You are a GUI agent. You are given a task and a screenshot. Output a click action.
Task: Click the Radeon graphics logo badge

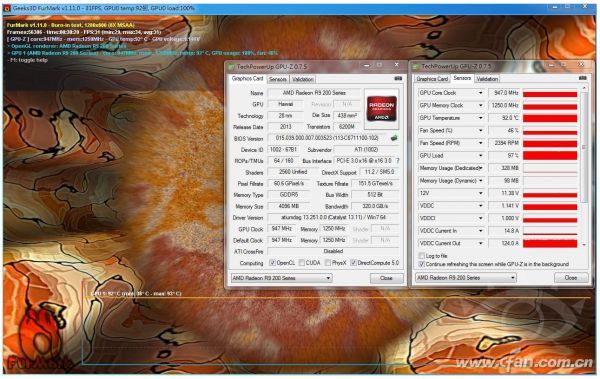coord(382,109)
